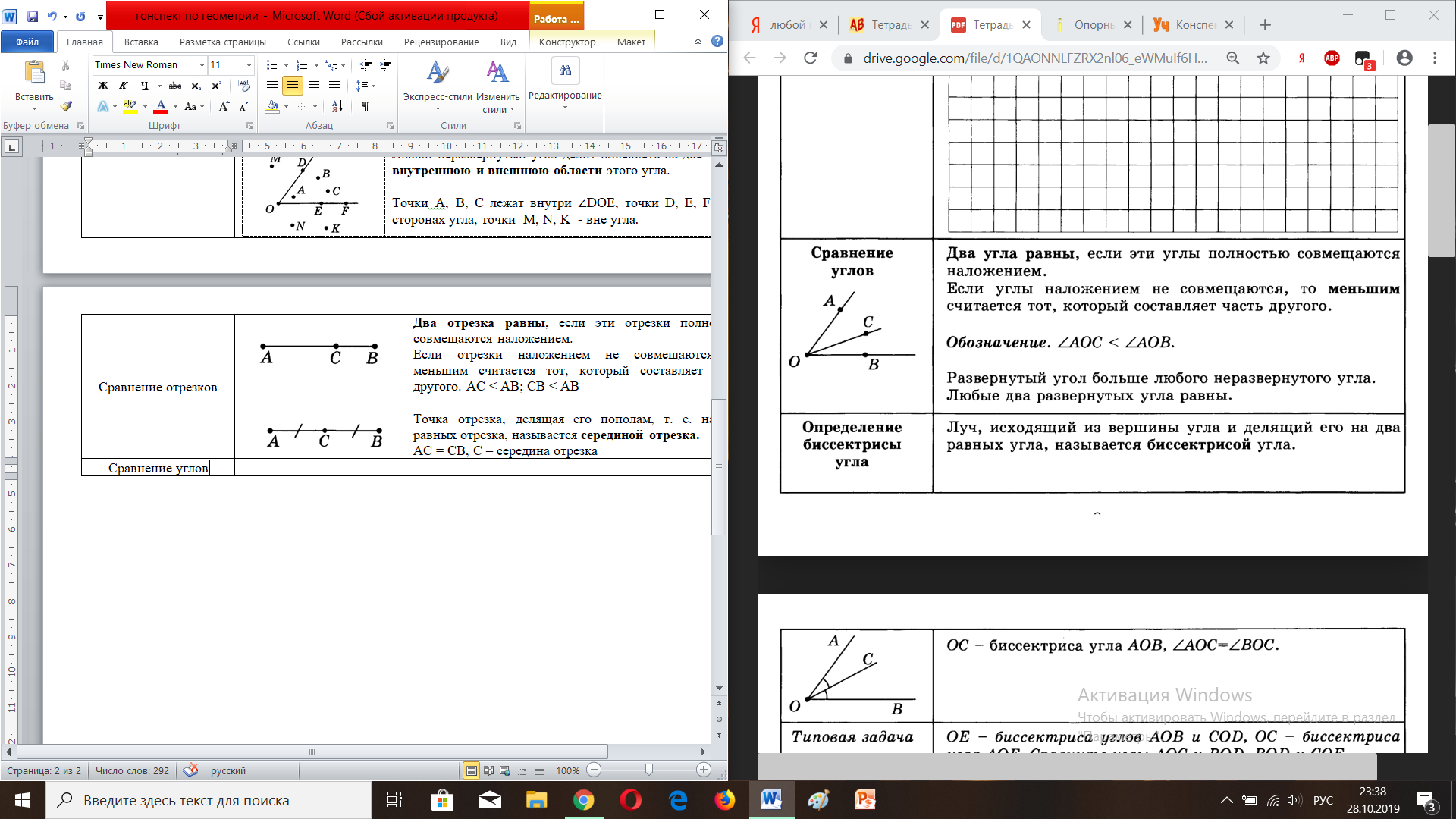Select the Format Painter brush
The width and height of the screenshot is (1456, 819).
(x=66, y=106)
